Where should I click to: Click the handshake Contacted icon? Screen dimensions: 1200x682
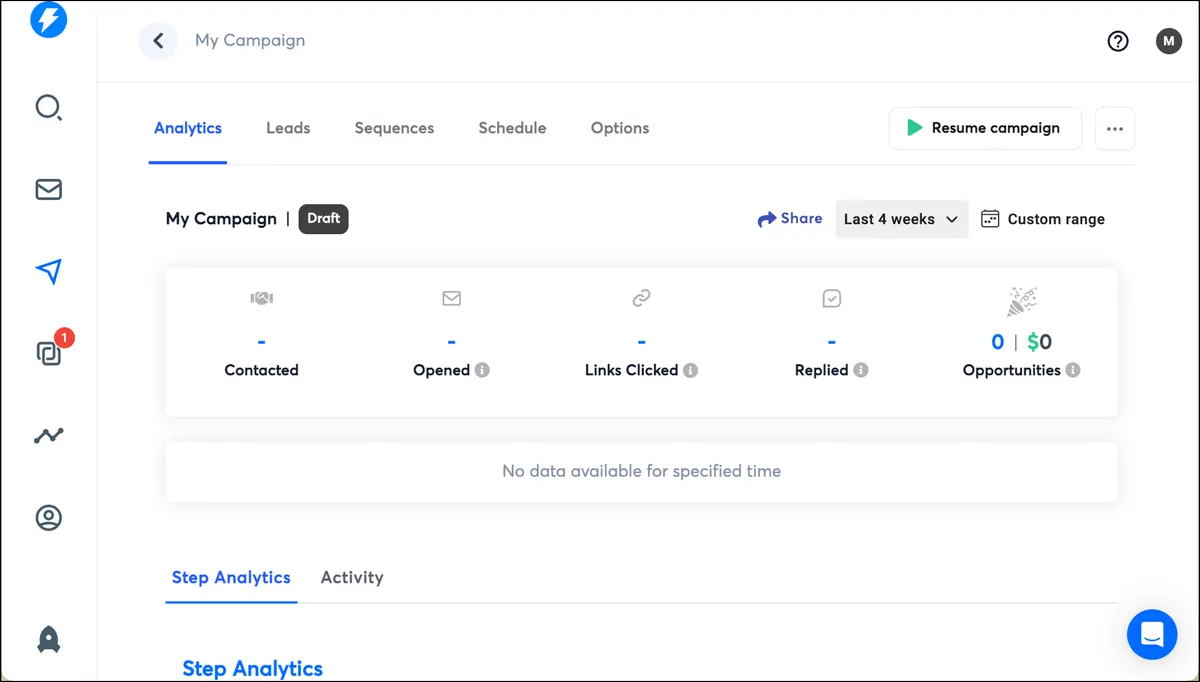[262, 298]
